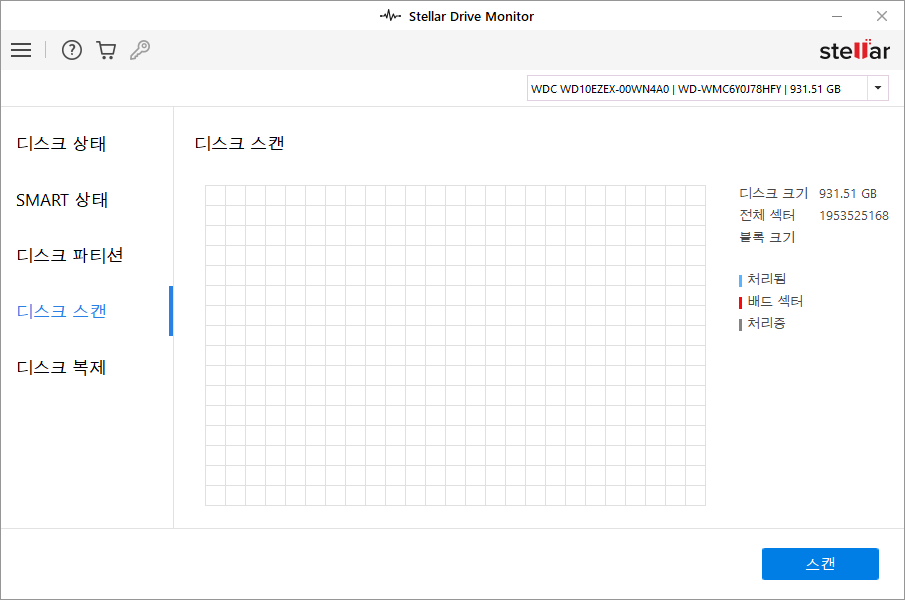This screenshot has width=905, height=600.
Task: Open the hamburger main menu
Action: click(21, 50)
